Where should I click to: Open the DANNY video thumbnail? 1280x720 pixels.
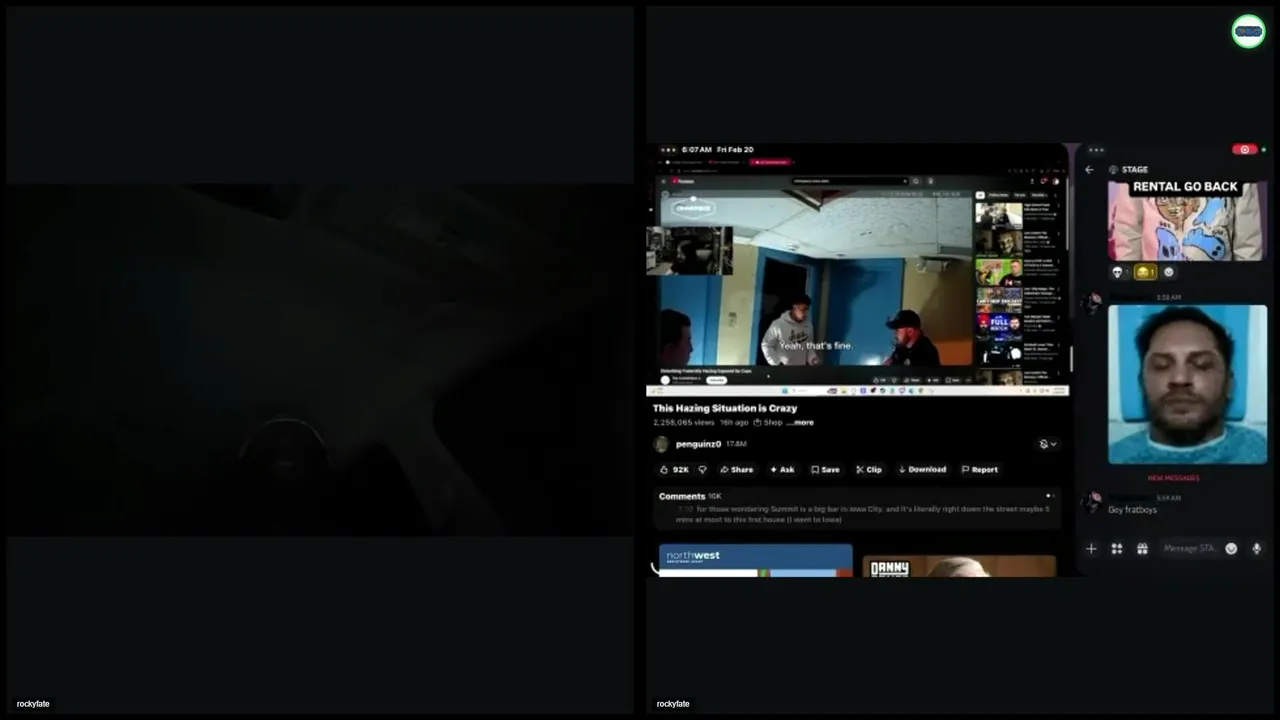959,566
